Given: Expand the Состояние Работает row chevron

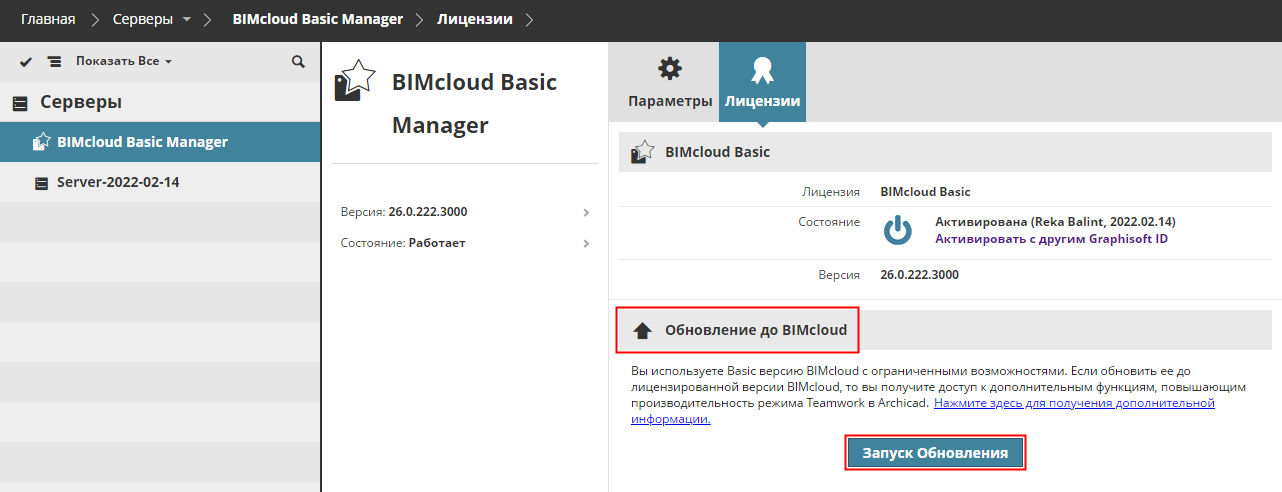Looking at the screenshot, I should pyautogui.click(x=586, y=243).
